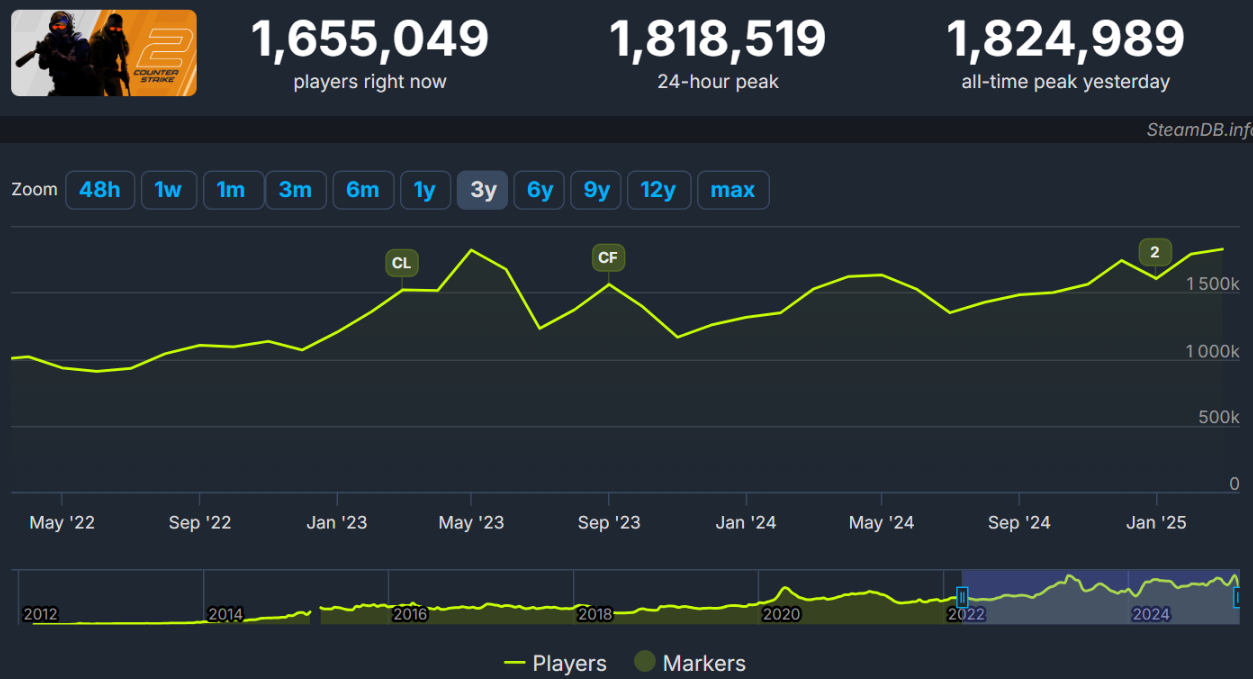Set zoom range to 9y
The image size is (1253, 679).
coord(597,190)
